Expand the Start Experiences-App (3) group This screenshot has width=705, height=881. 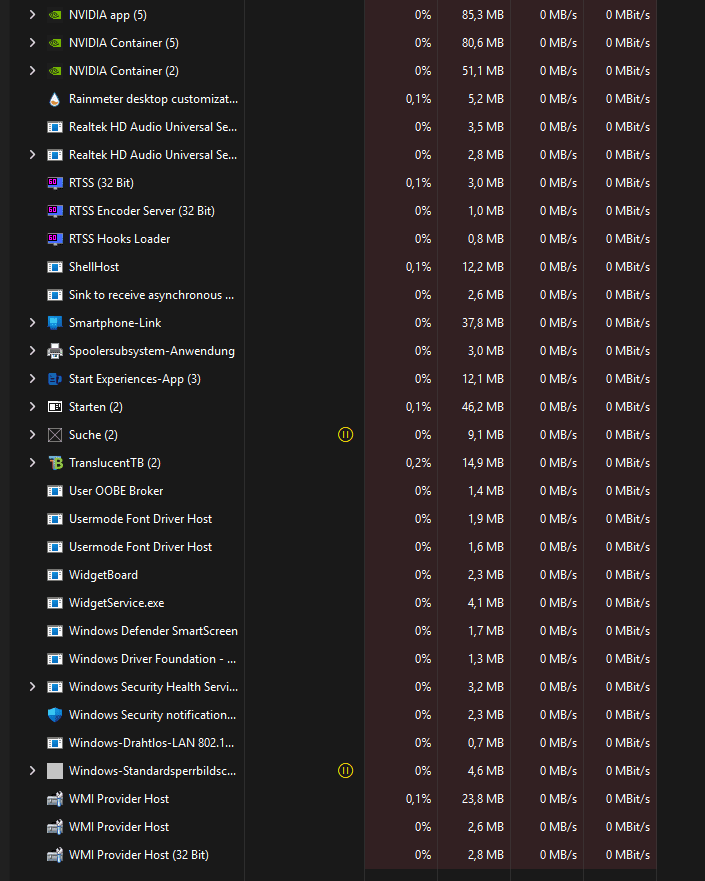(x=32, y=379)
